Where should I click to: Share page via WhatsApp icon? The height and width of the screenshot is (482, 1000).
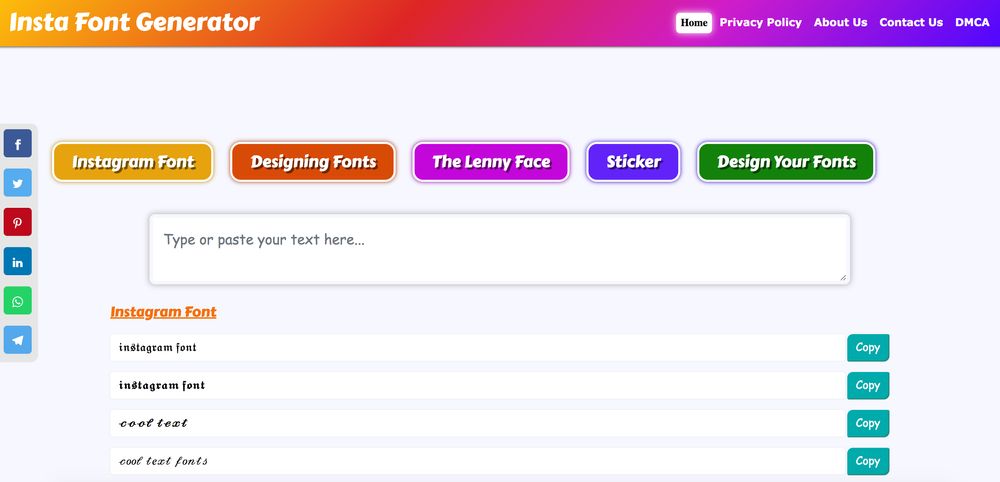pos(18,301)
